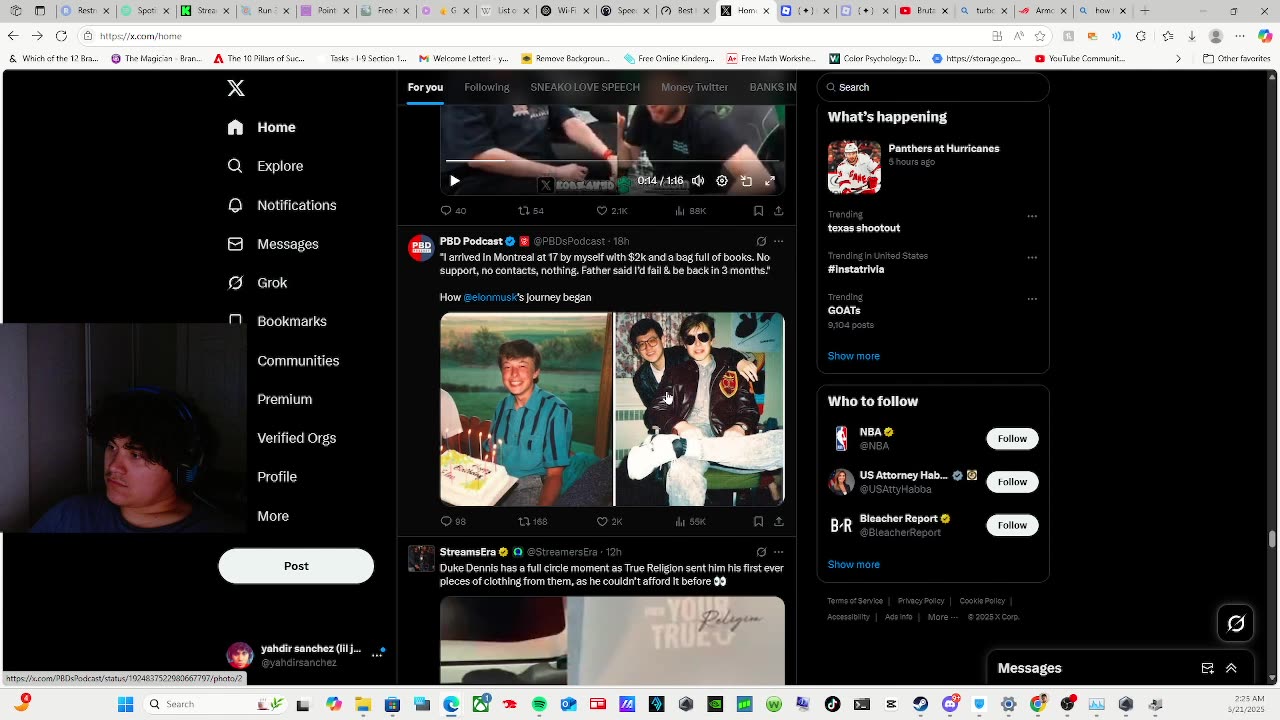Open the birthday cake photo
Viewport: 1280px width, 720px height.
point(526,409)
